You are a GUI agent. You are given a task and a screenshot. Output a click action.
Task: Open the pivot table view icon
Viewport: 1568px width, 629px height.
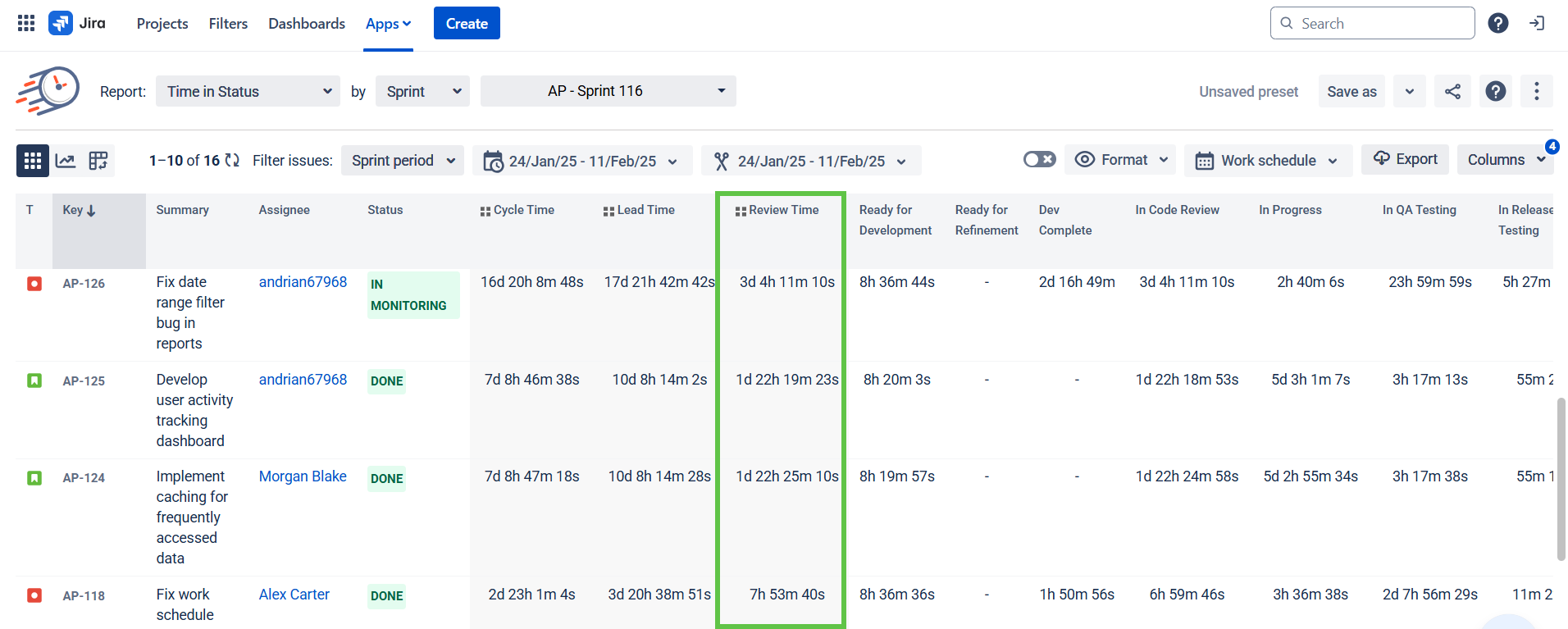tap(98, 161)
